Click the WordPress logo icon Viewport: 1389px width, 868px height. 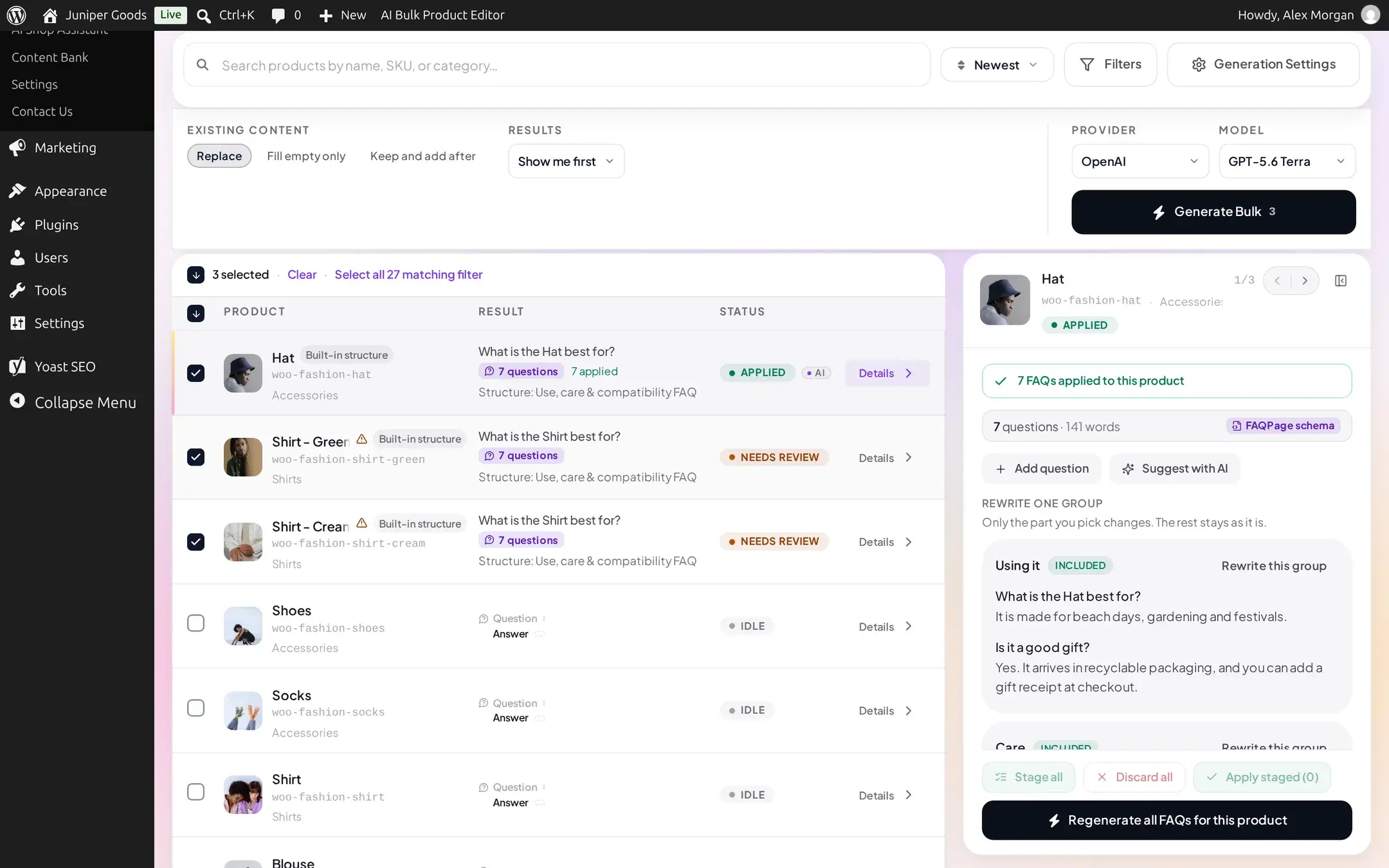[16, 15]
